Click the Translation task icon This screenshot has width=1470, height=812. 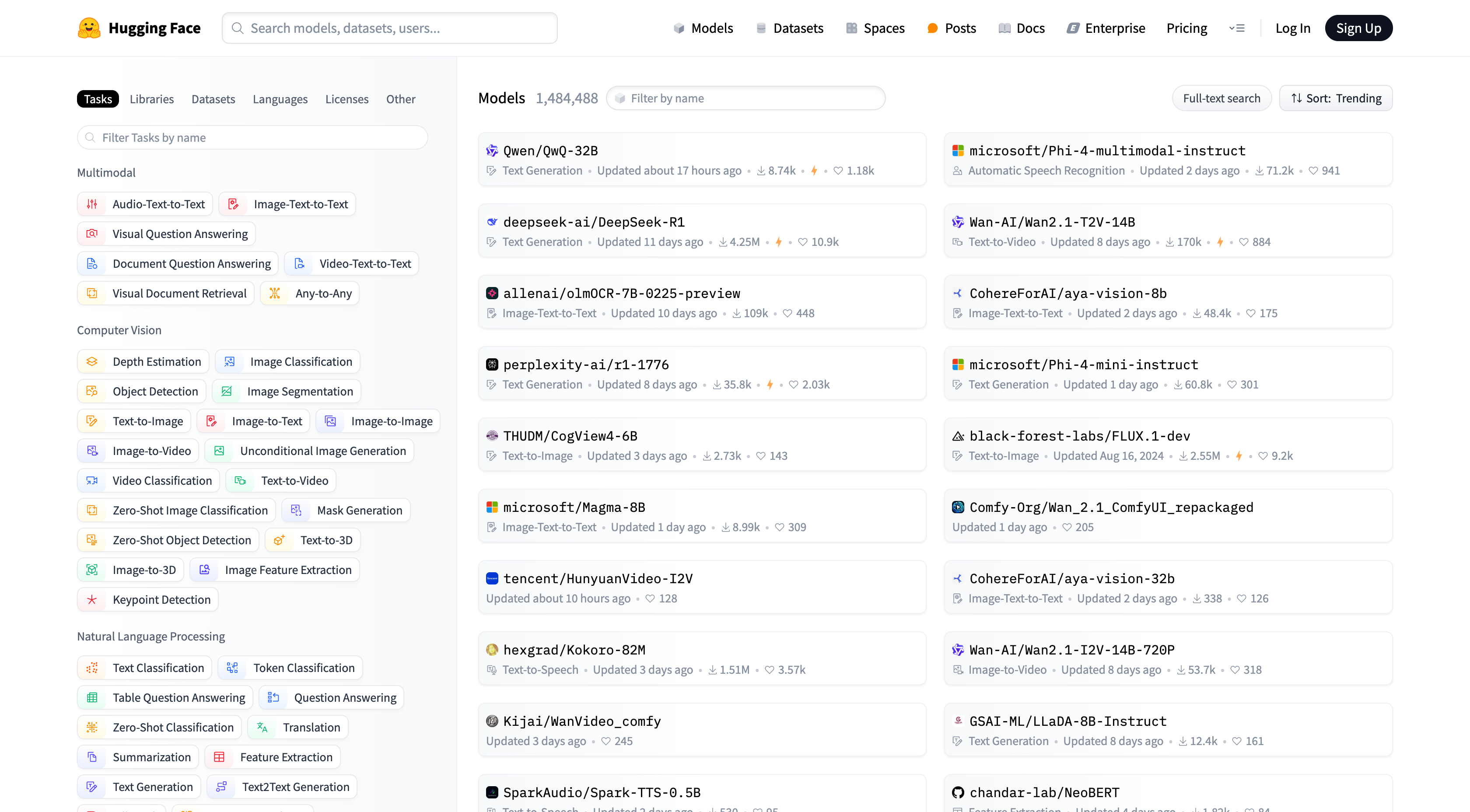pyautogui.click(x=262, y=727)
